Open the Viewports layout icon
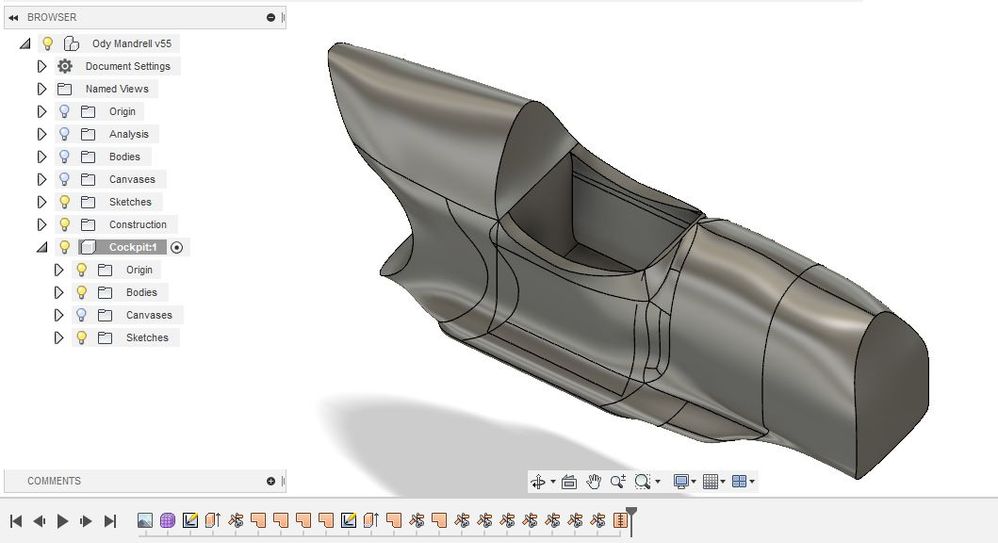This screenshot has height=543, width=998. pos(739,482)
